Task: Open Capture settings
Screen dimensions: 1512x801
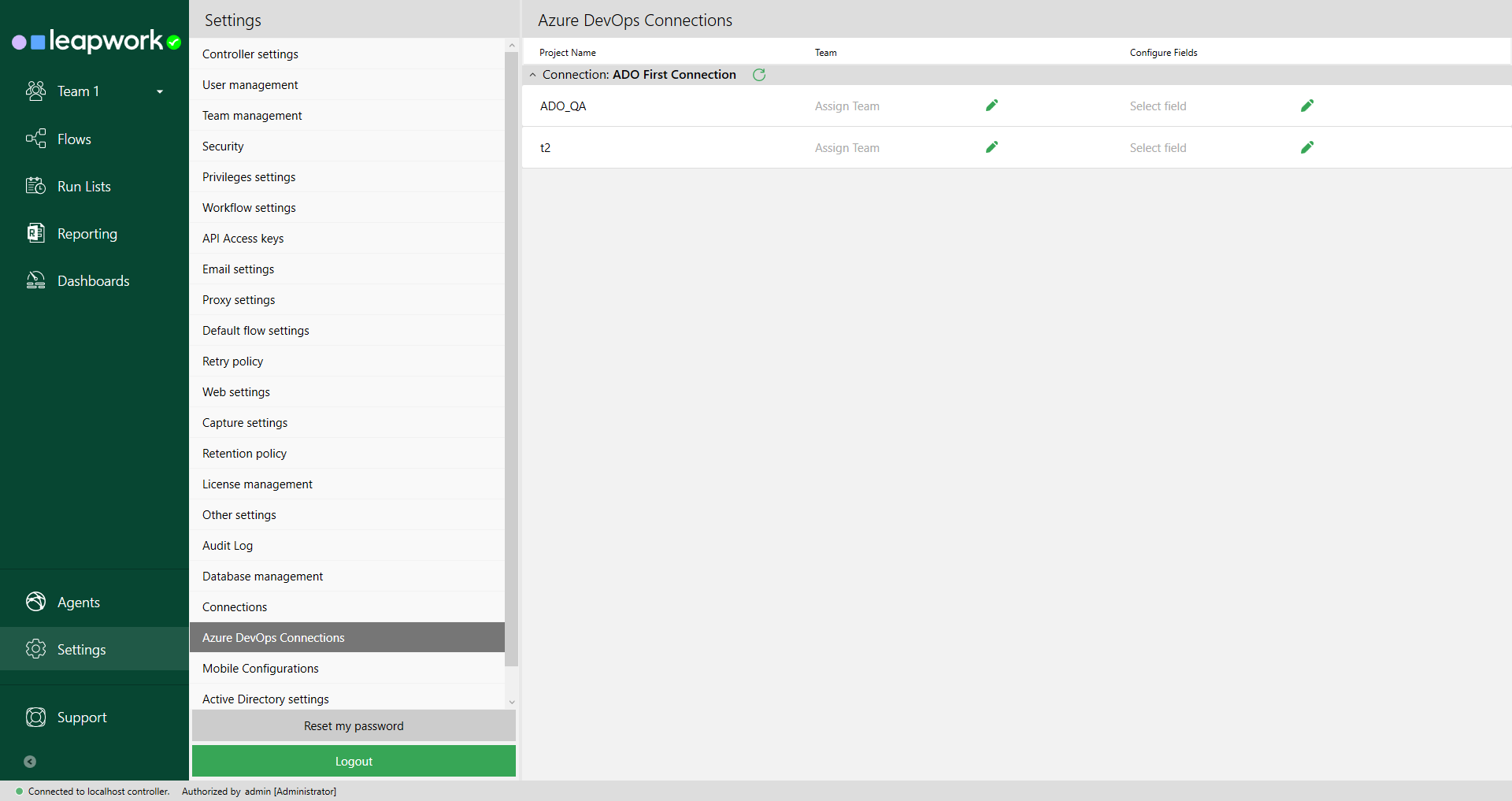Action: (x=347, y=423)
